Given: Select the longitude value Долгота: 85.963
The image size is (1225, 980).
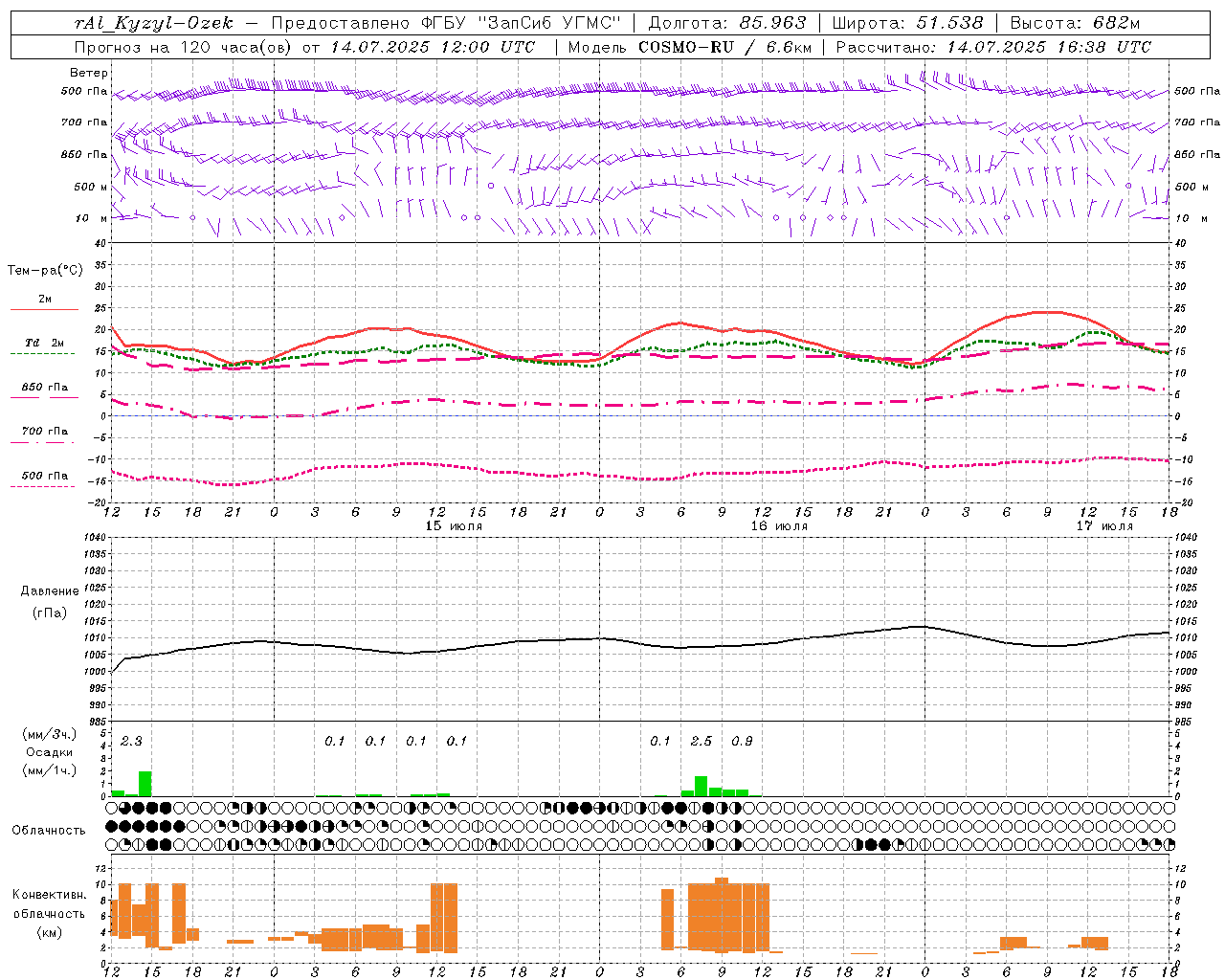Looking at the screenshot, I should (x=727, y=23).
